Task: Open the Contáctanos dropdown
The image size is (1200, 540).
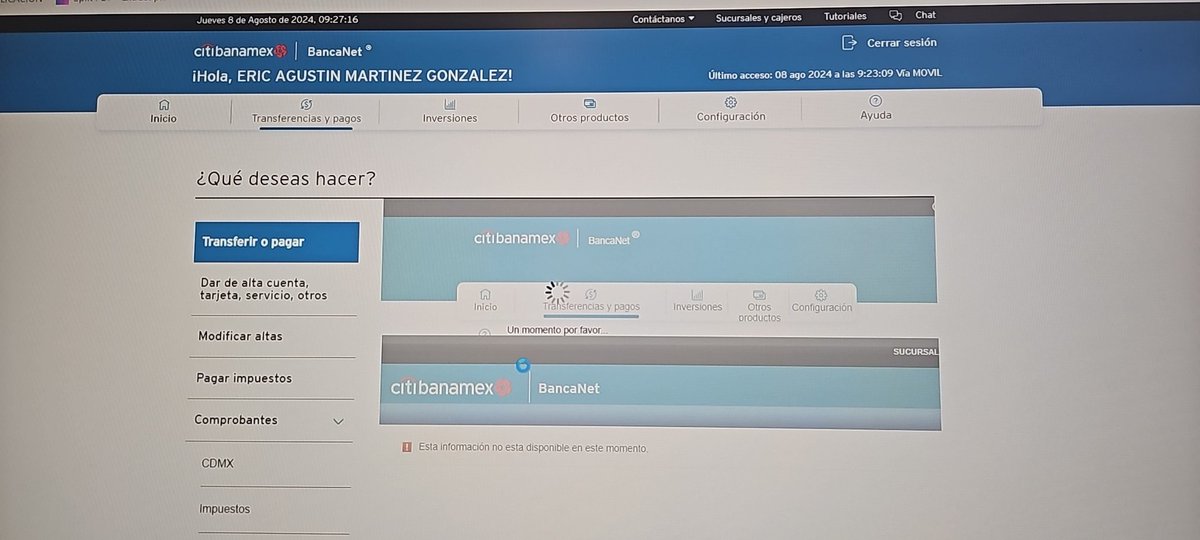Action: click(x=663, y=18)
